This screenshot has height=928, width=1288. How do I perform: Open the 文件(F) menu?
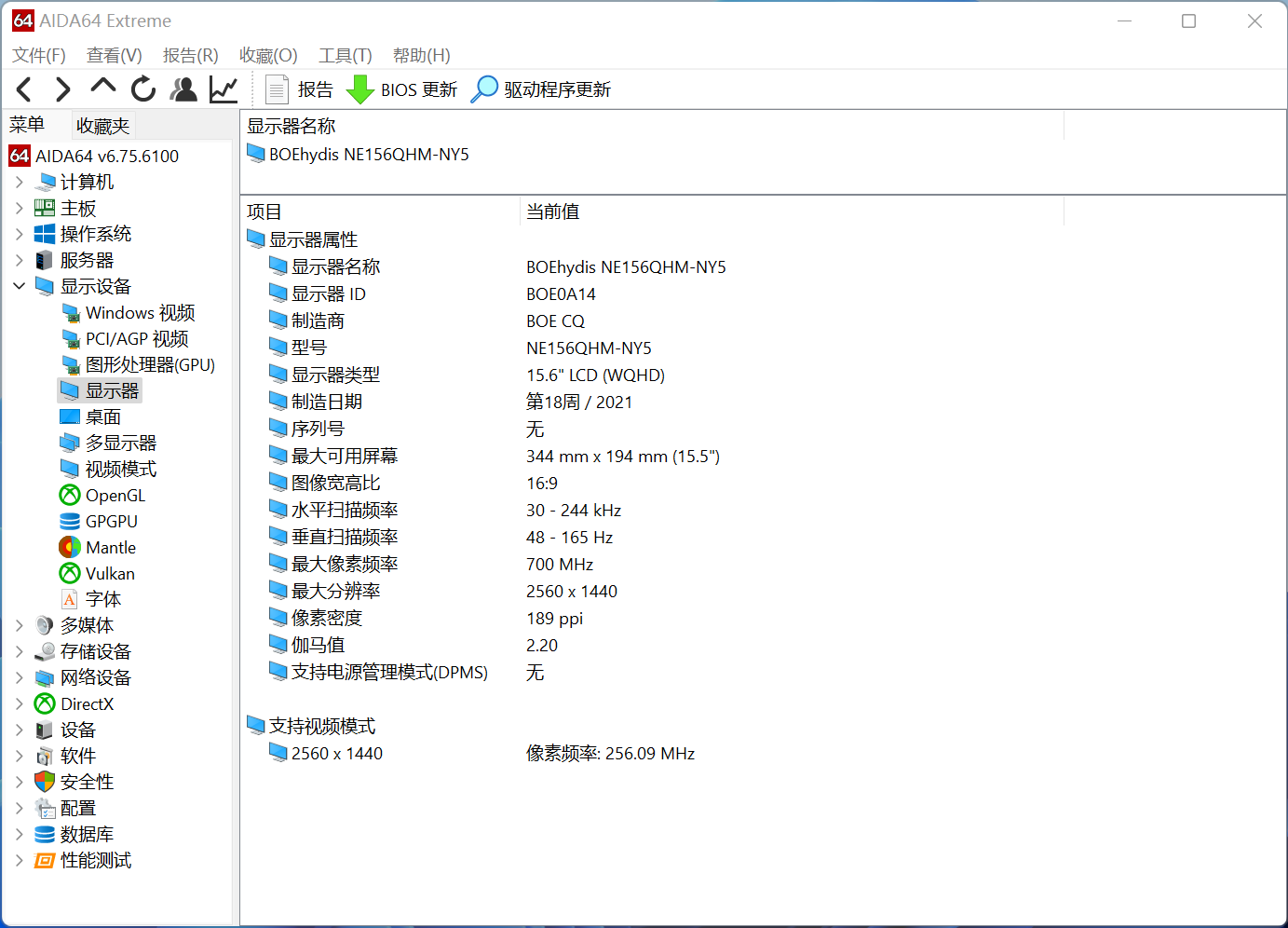39,55
